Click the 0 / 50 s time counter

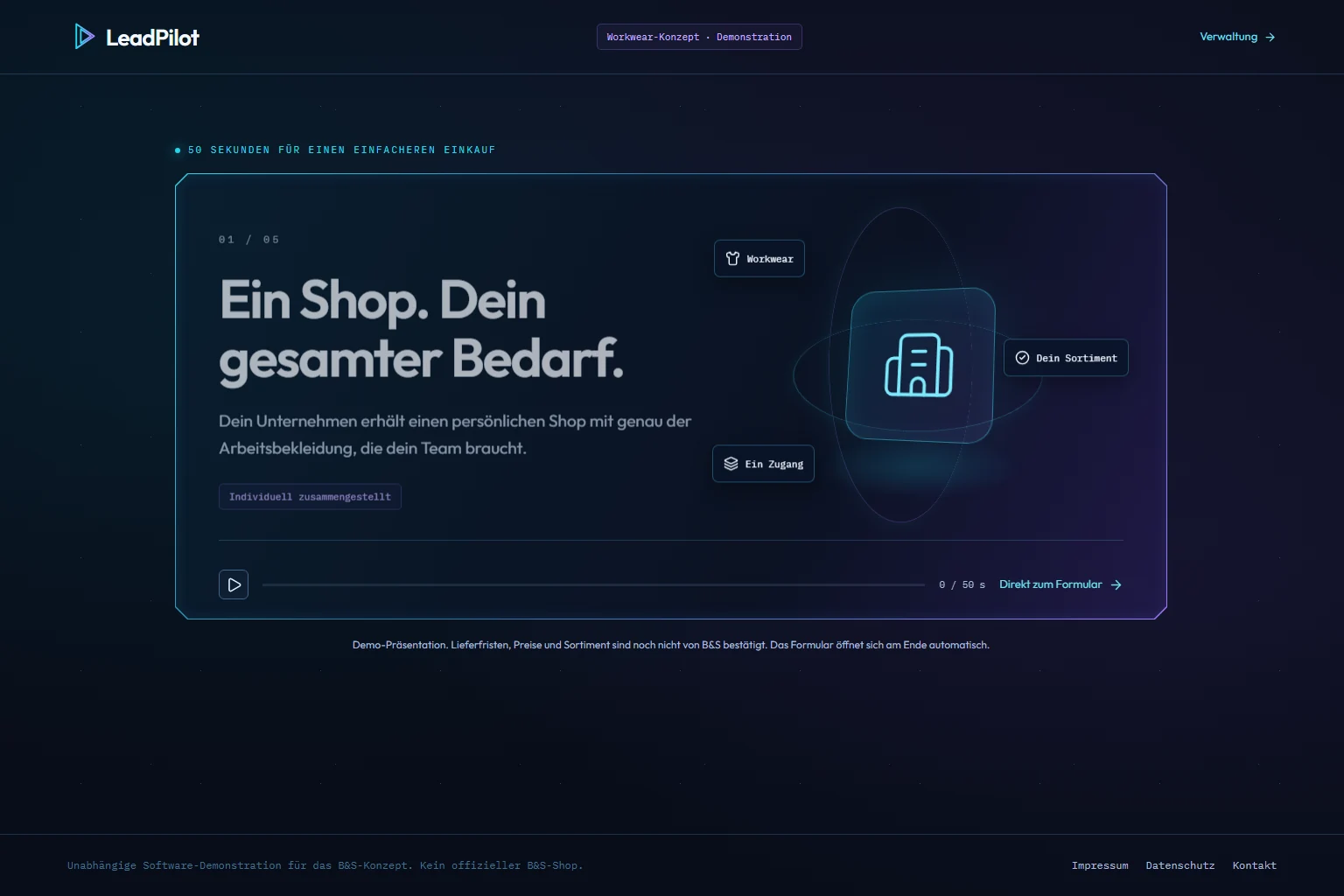[962, 584]
